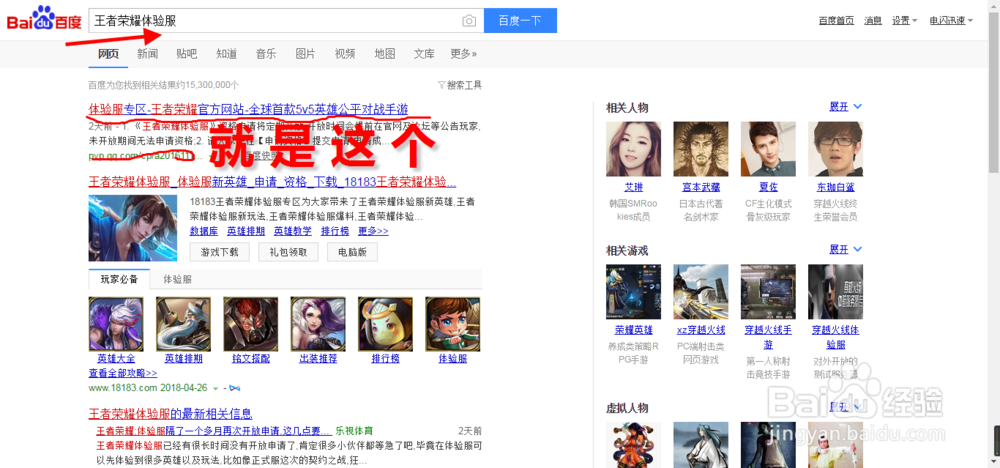Click 体验服 hero icon thumbnail
1000x468 pixels.
453,324
